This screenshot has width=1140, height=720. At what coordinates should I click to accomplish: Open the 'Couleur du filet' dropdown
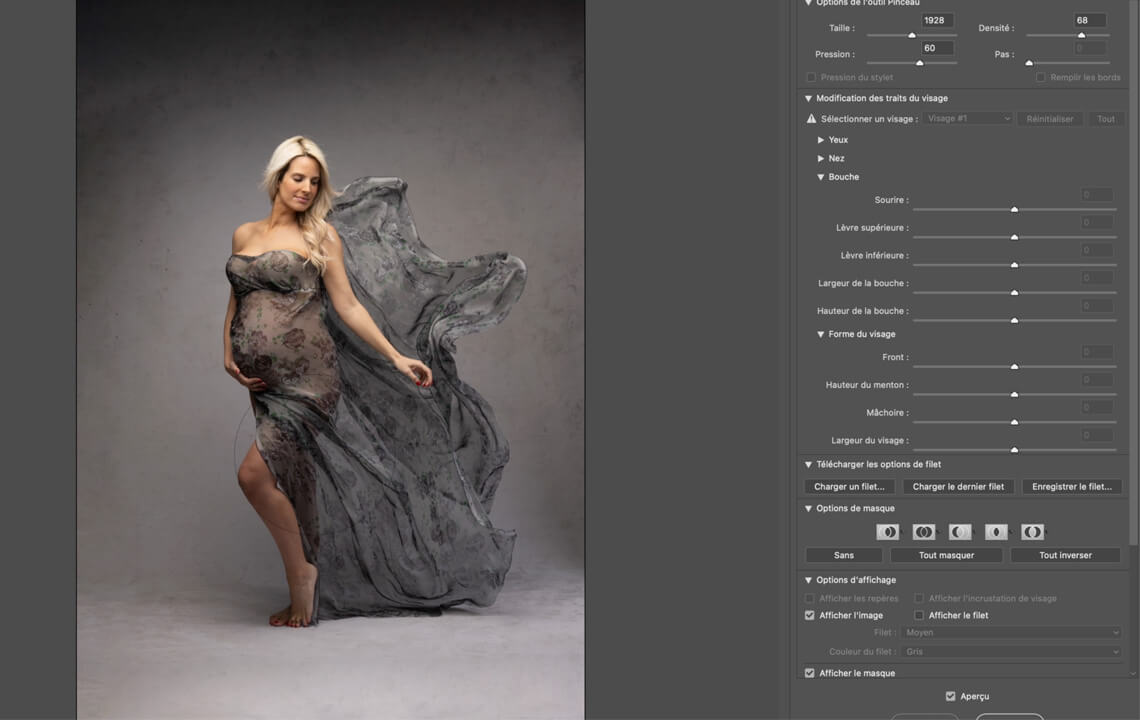(x=1012, y=651)
